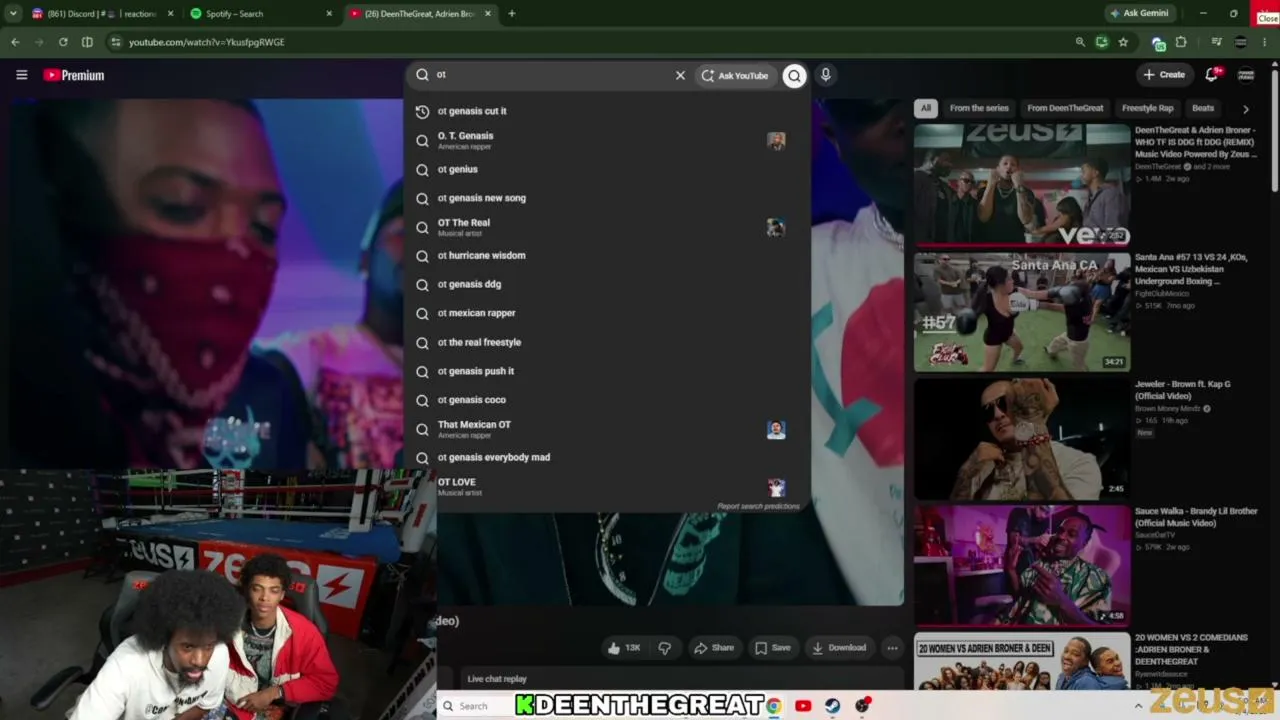Show hidden taskbar tray icons
1280x720 pixels.
coord(1138,706)
